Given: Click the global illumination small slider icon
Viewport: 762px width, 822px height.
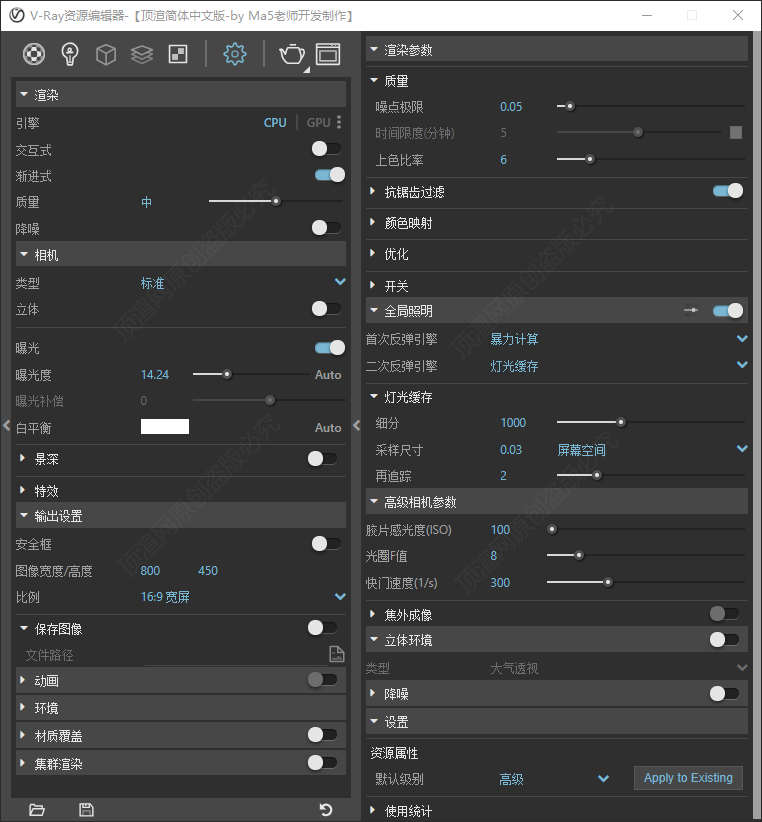Looking at the screenshot, I should tap(691, 310).
